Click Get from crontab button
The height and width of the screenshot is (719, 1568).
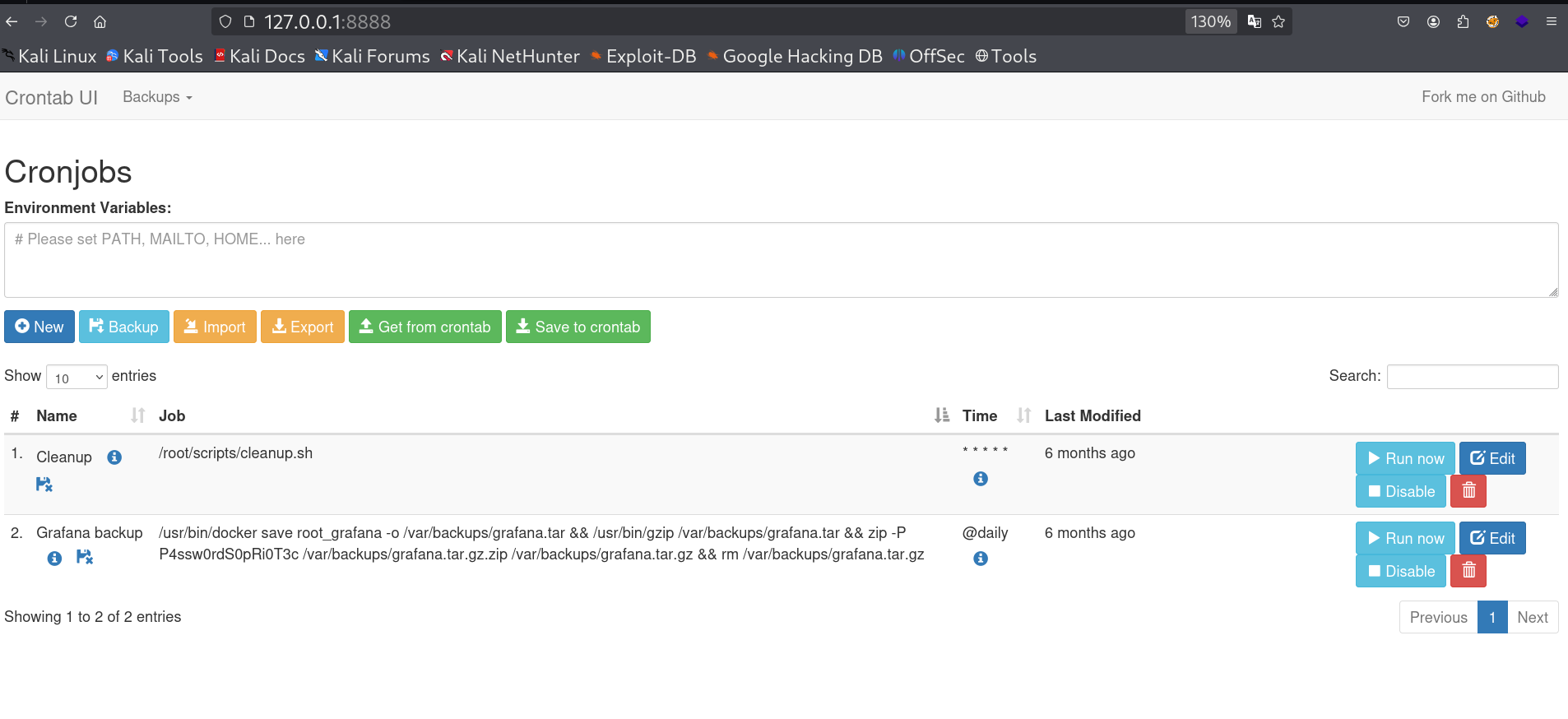coord(425,327)
